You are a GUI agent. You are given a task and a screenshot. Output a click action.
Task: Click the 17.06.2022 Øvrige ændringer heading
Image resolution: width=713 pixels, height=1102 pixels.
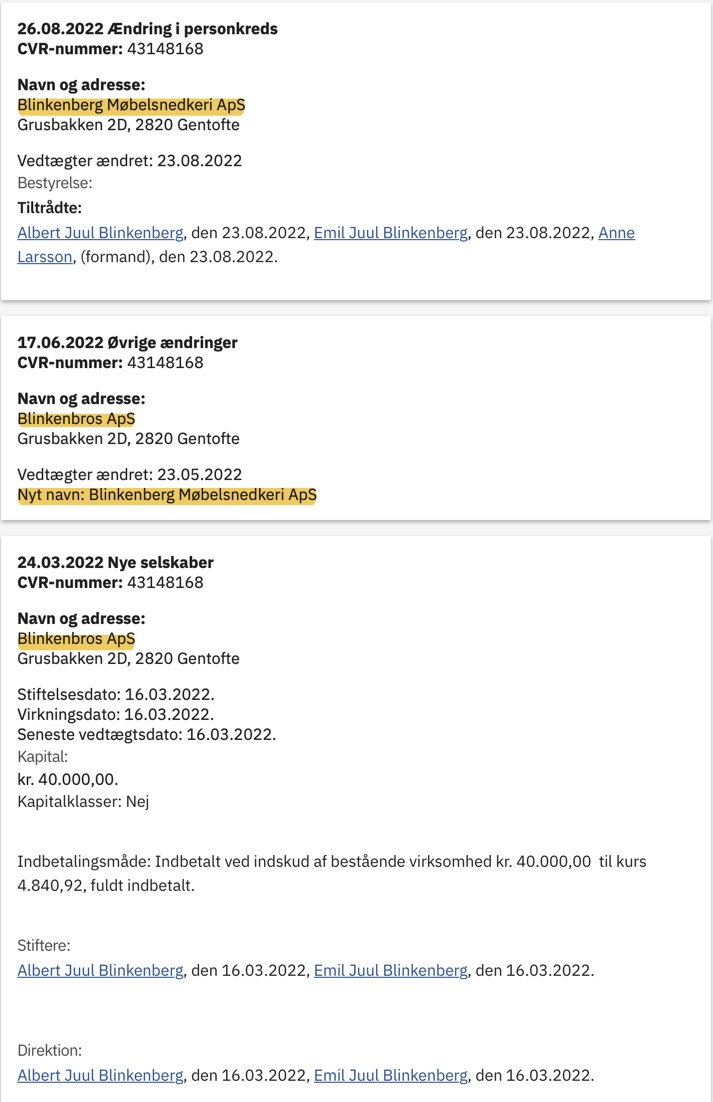tap(127, 343)
